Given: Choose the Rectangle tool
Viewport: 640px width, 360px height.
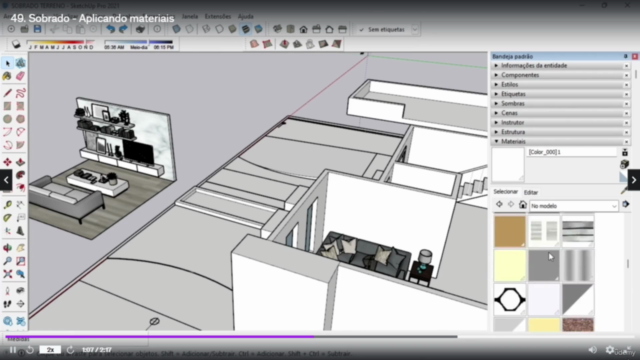Looking at the screenshot, I should (7, 106).
